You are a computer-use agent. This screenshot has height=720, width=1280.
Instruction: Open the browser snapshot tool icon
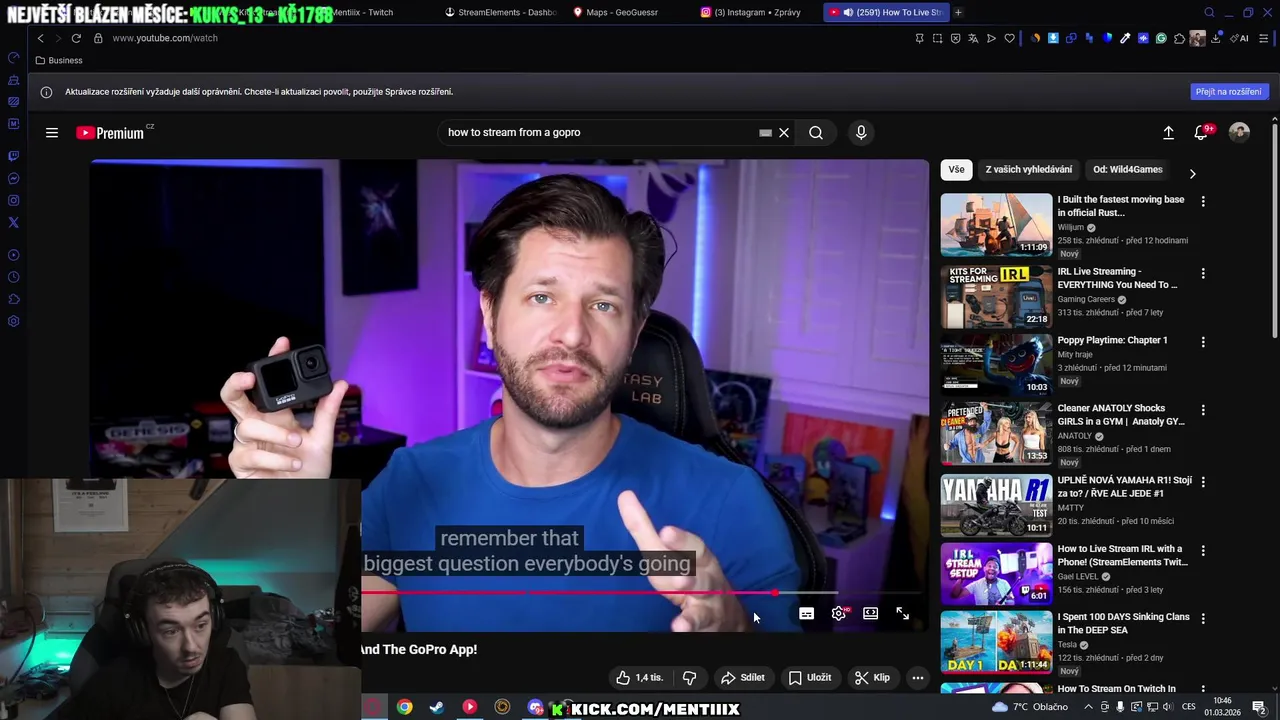[x=937, y=38]
